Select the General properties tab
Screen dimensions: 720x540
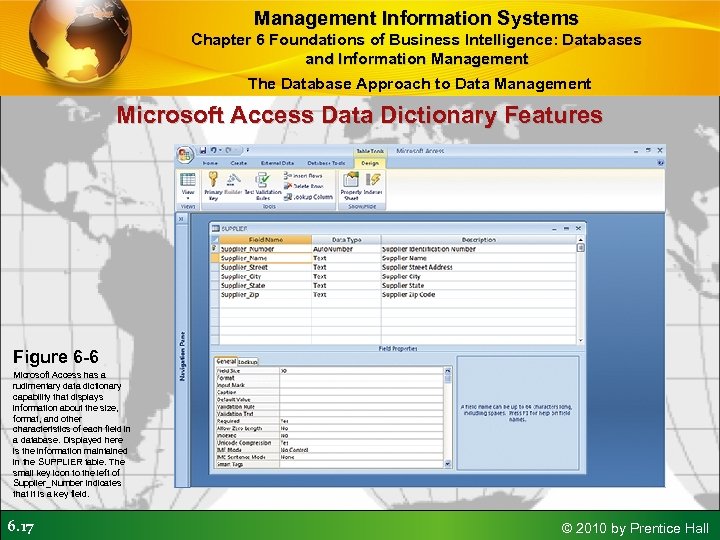(x=226, y=361)
